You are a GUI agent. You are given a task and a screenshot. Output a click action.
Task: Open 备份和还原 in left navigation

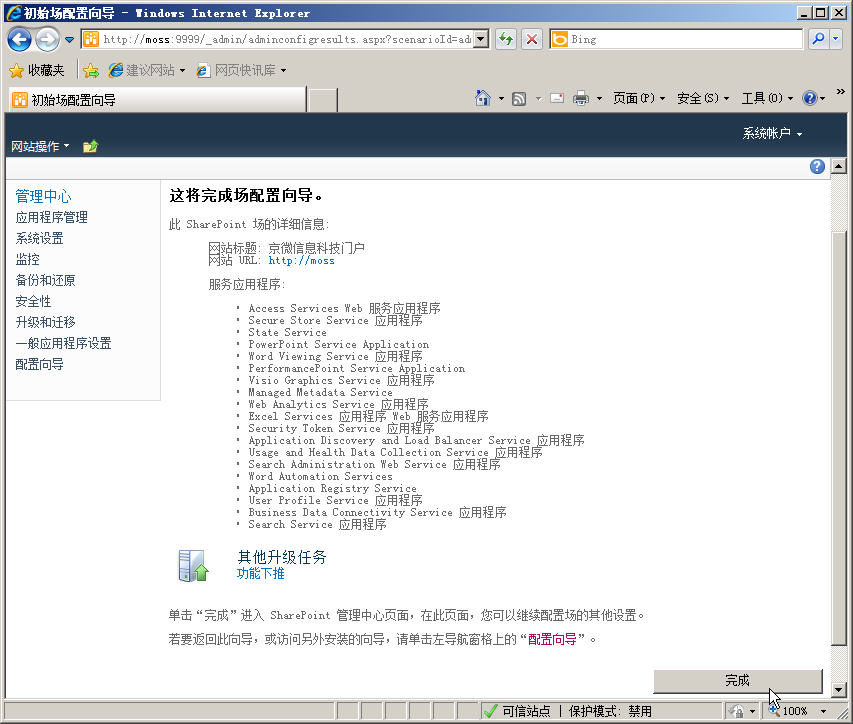[45, 281]
